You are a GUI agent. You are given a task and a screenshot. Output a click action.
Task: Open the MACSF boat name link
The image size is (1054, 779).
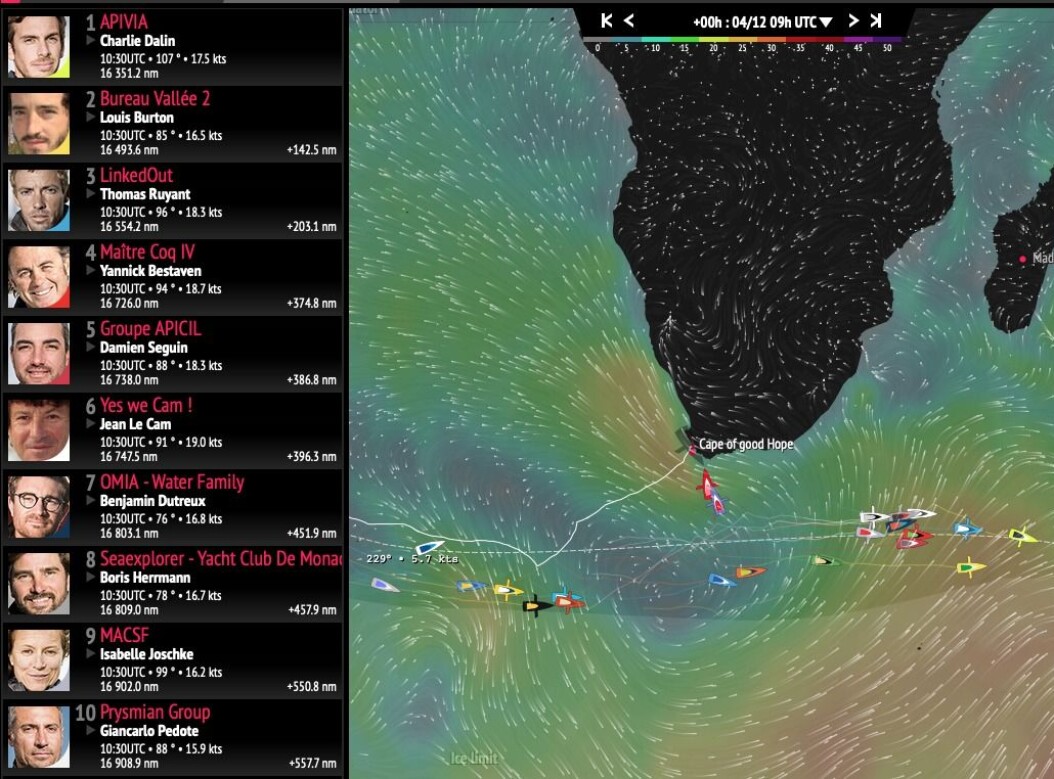point(124,634)
